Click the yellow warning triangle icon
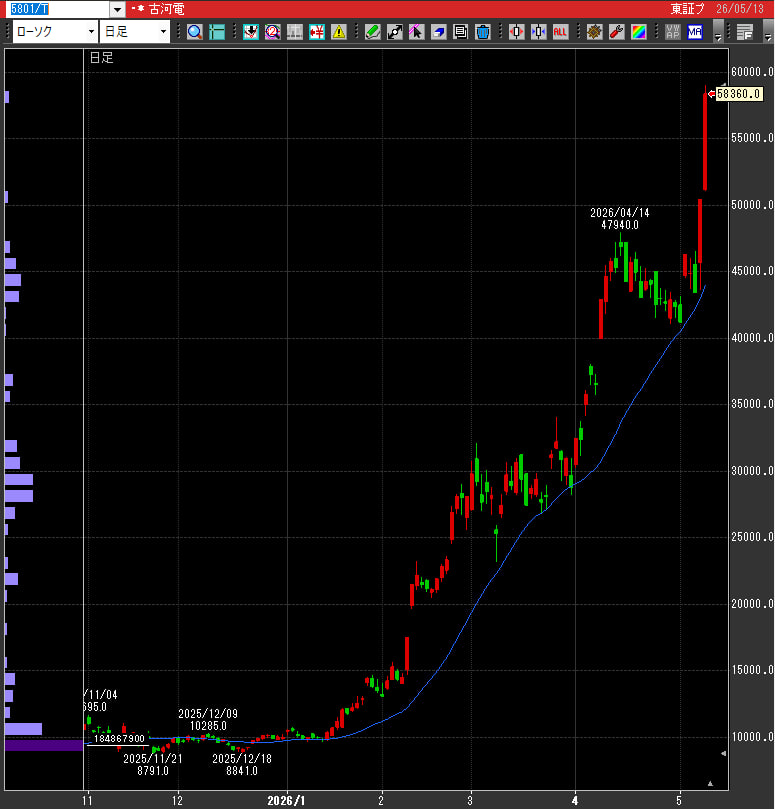The width and height of the screenshot is (775, 809). [x=339, y=32]
